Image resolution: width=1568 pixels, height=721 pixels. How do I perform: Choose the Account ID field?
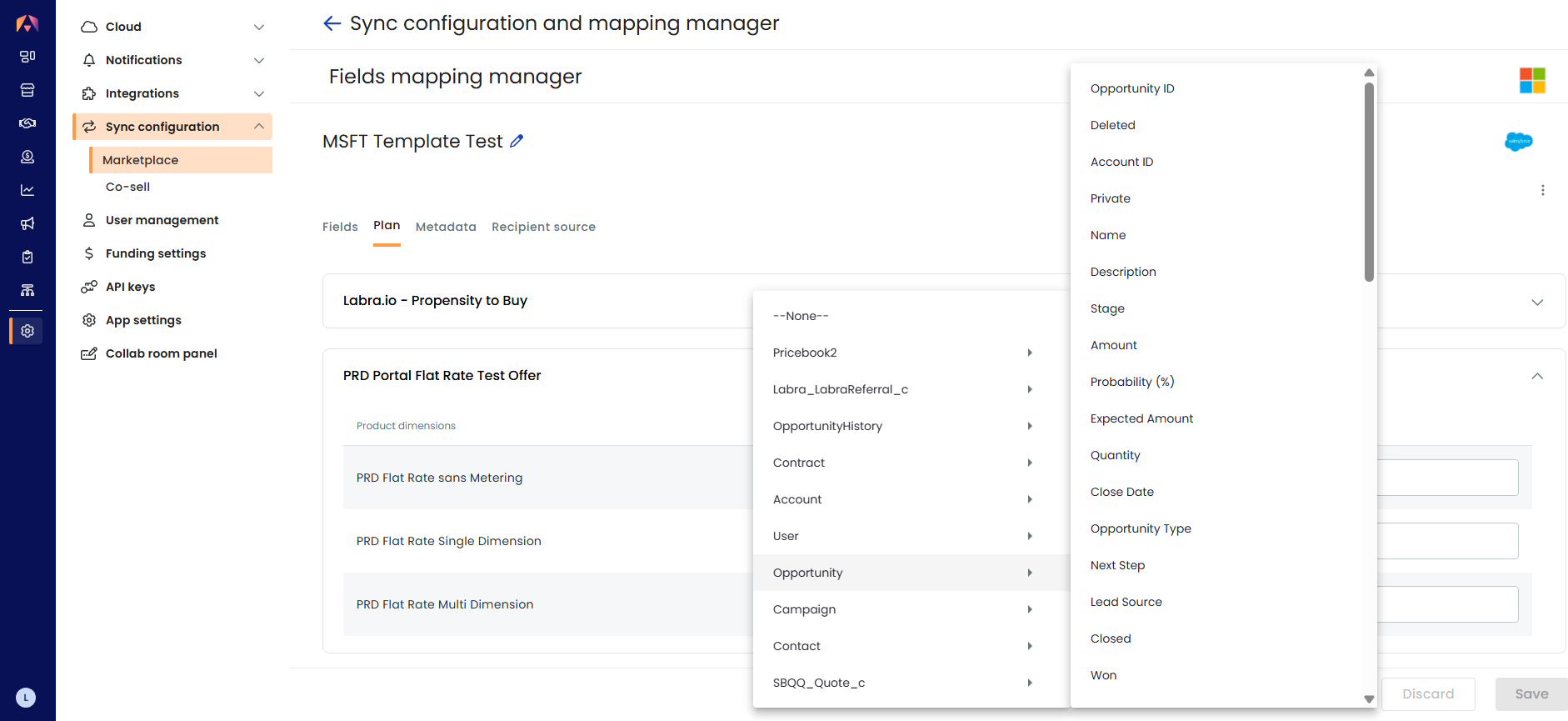tap(1216, 162)
